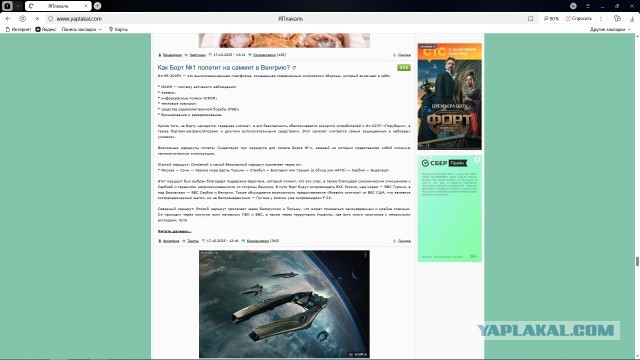The image size is (640, 360).
Task: Open the category link under the Борт №1 article
Action: [x=193, y=241]
